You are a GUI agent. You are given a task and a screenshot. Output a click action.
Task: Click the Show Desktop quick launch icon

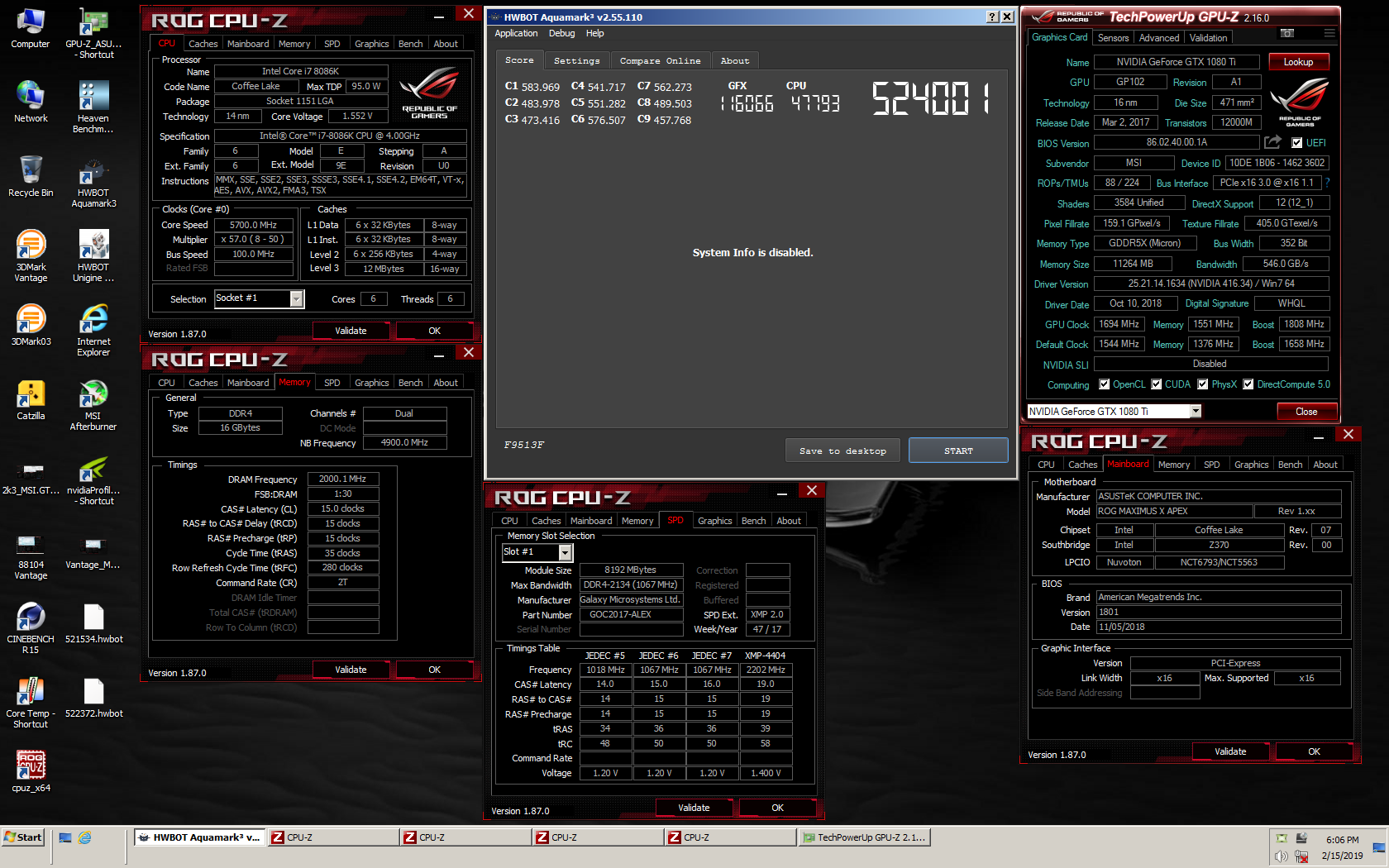pos(65,837)
